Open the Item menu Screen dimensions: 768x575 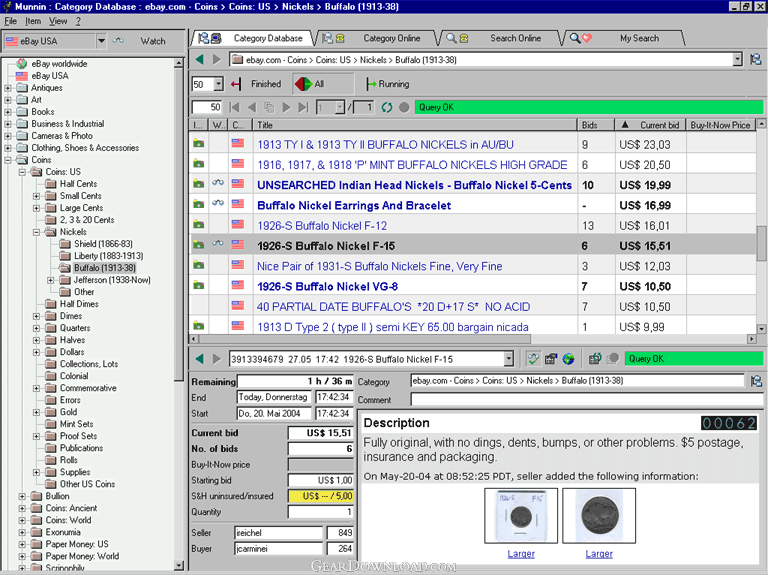tap(33, 21)
